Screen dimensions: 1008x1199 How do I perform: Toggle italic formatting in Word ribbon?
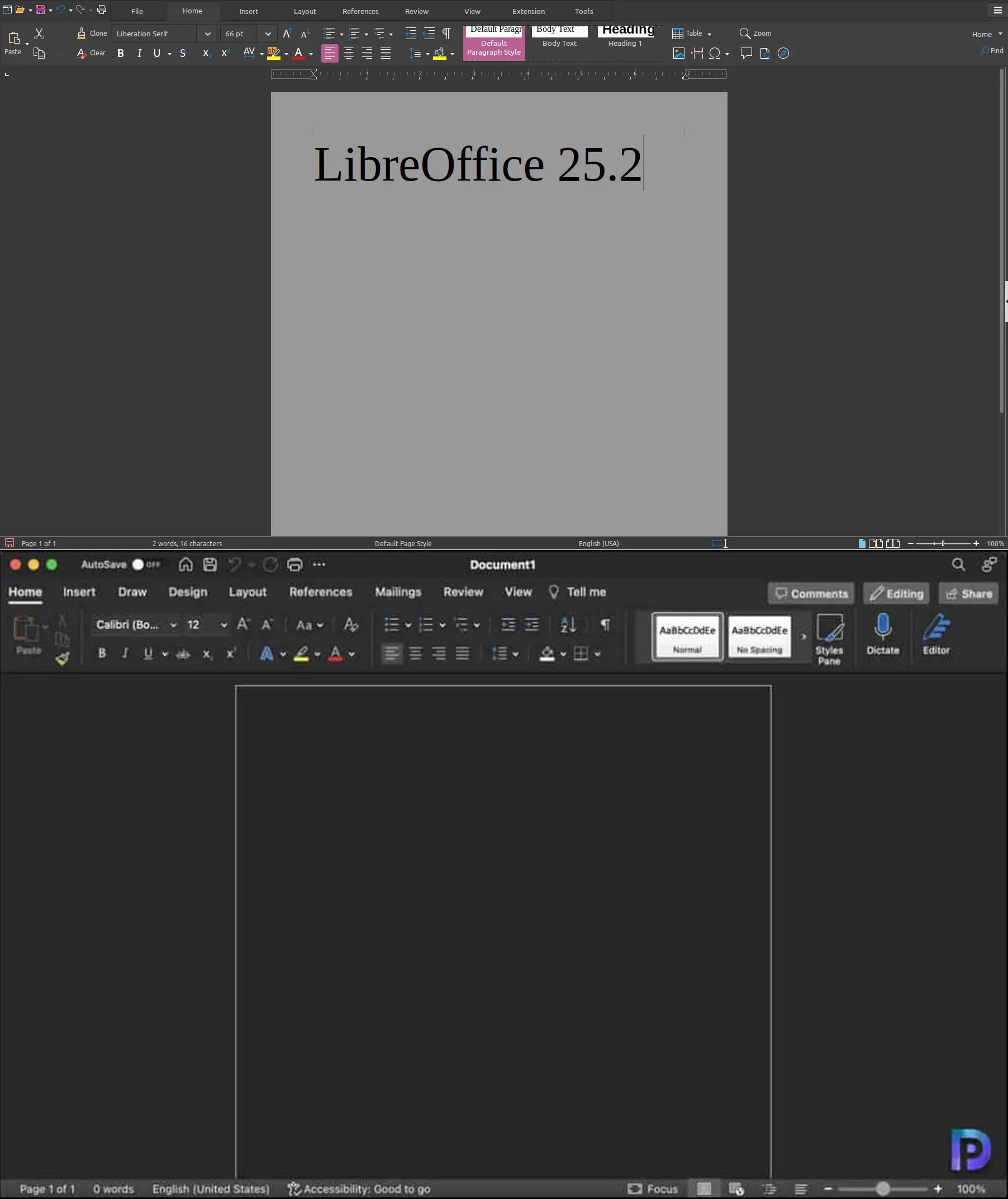coord(125,653)
